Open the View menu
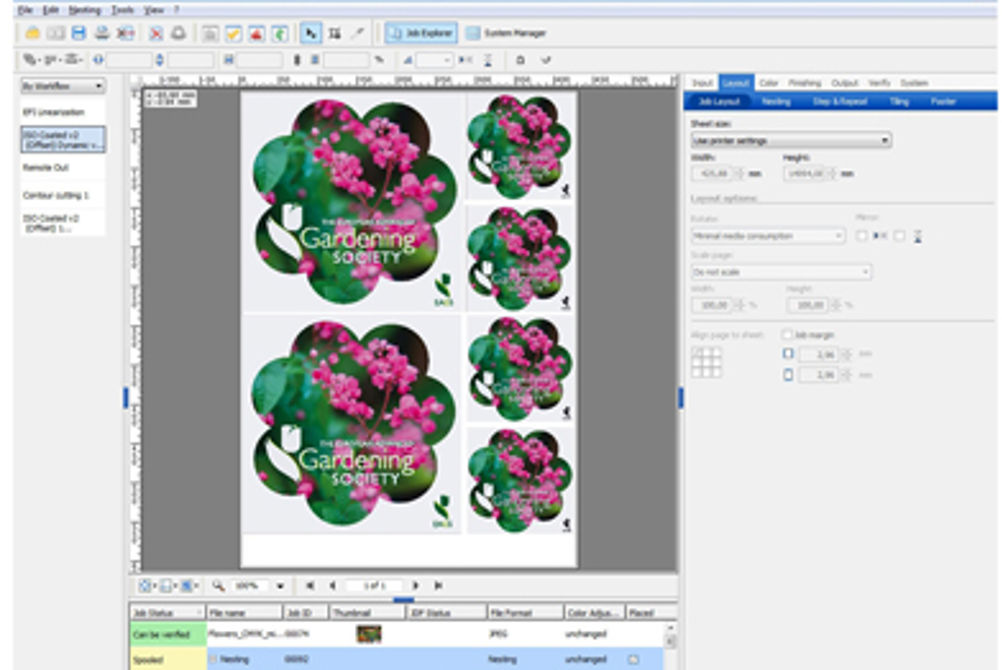1002x670 pixels. click(153, 10)
